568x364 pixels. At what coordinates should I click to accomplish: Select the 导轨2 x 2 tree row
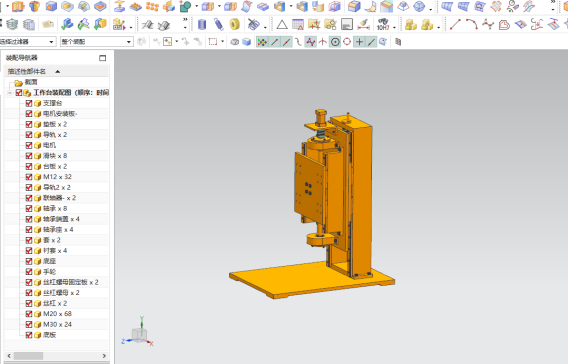[x=56, y=187]
